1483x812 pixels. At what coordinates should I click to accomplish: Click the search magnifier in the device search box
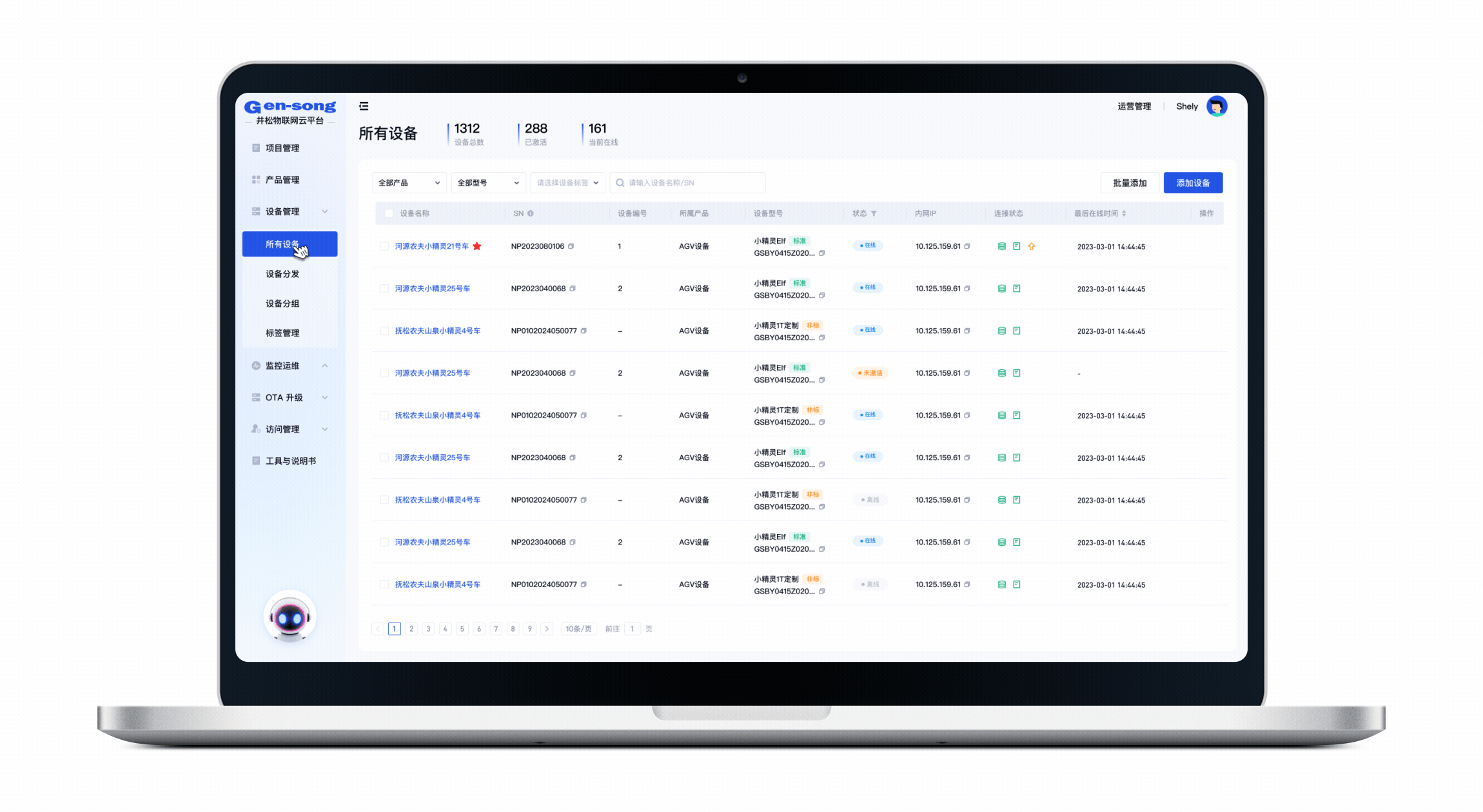620,183
